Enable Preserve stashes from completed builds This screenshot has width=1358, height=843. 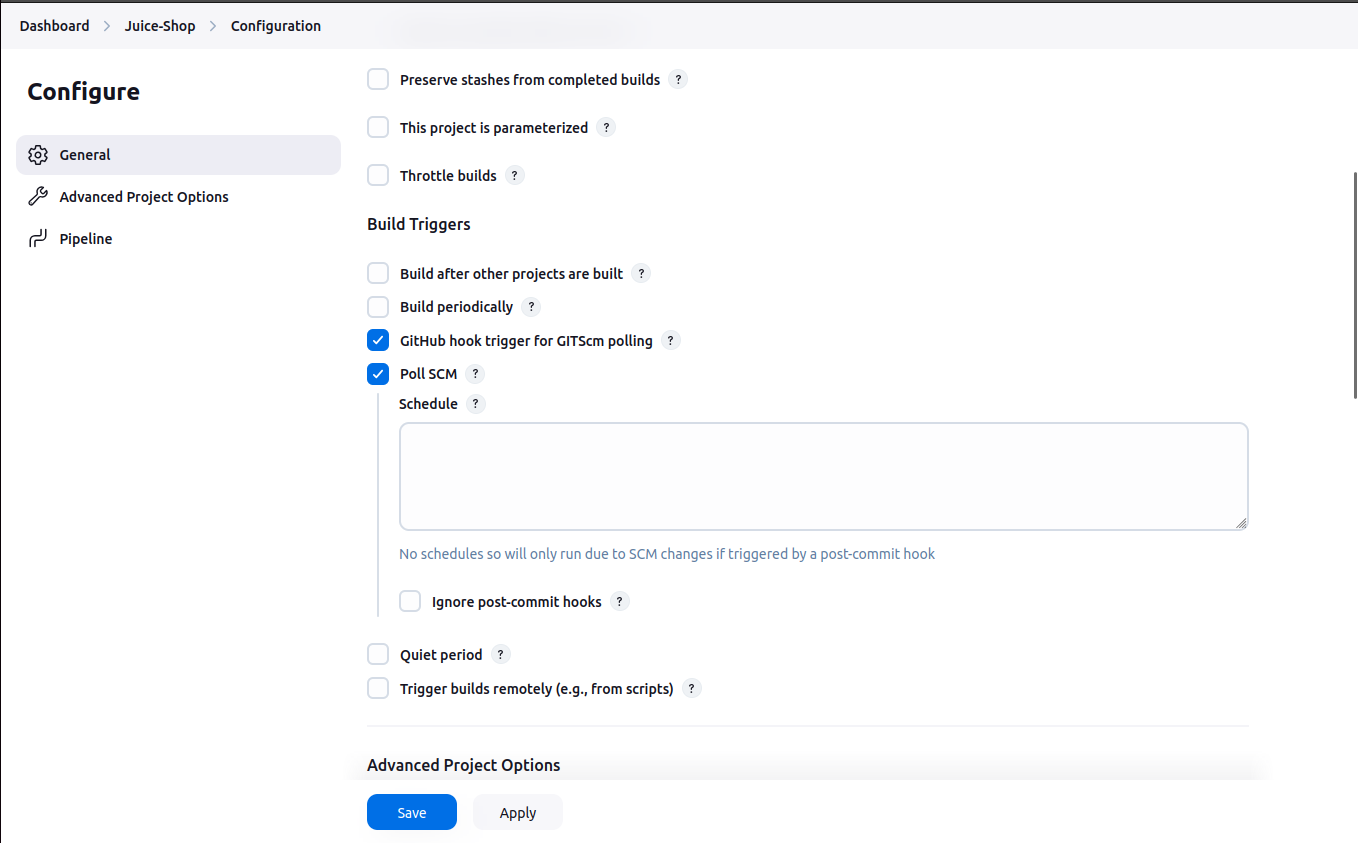coord(378,79)
